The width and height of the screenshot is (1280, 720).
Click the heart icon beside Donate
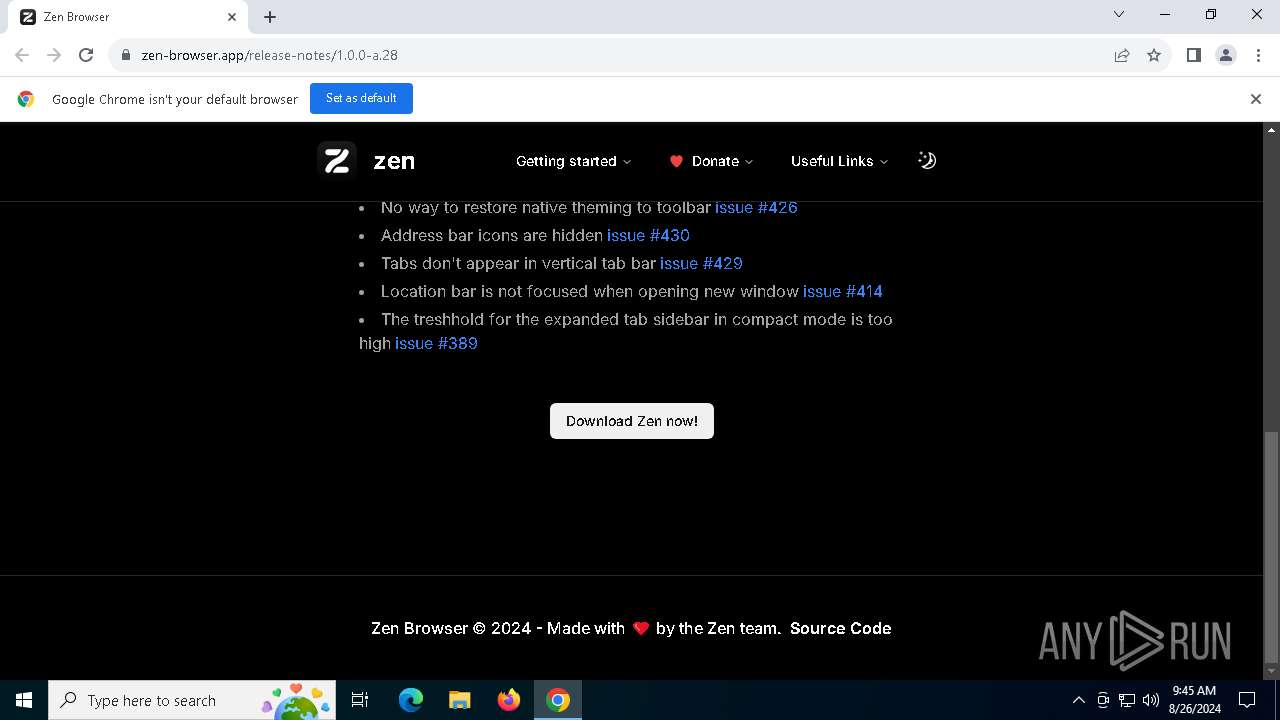click(x=676, y=161)
